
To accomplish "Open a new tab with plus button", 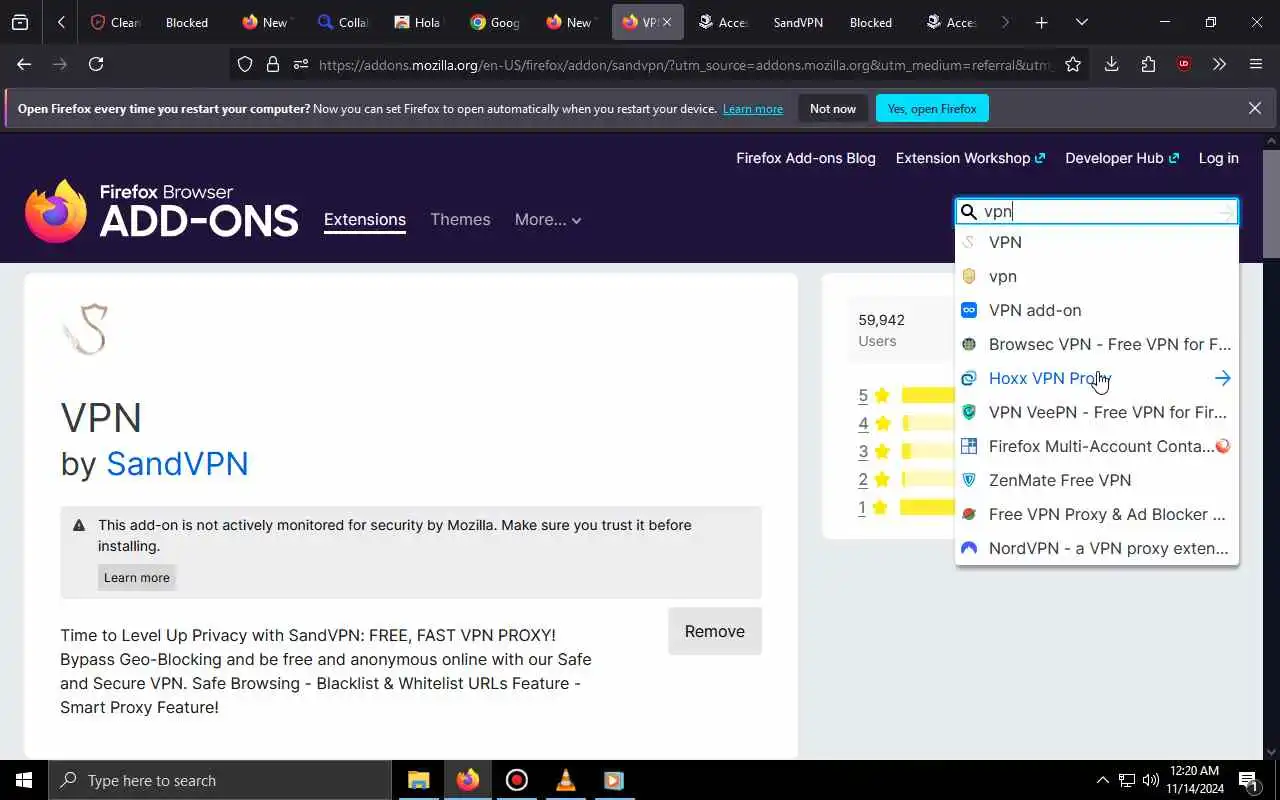I will (x=1041, y=22).
